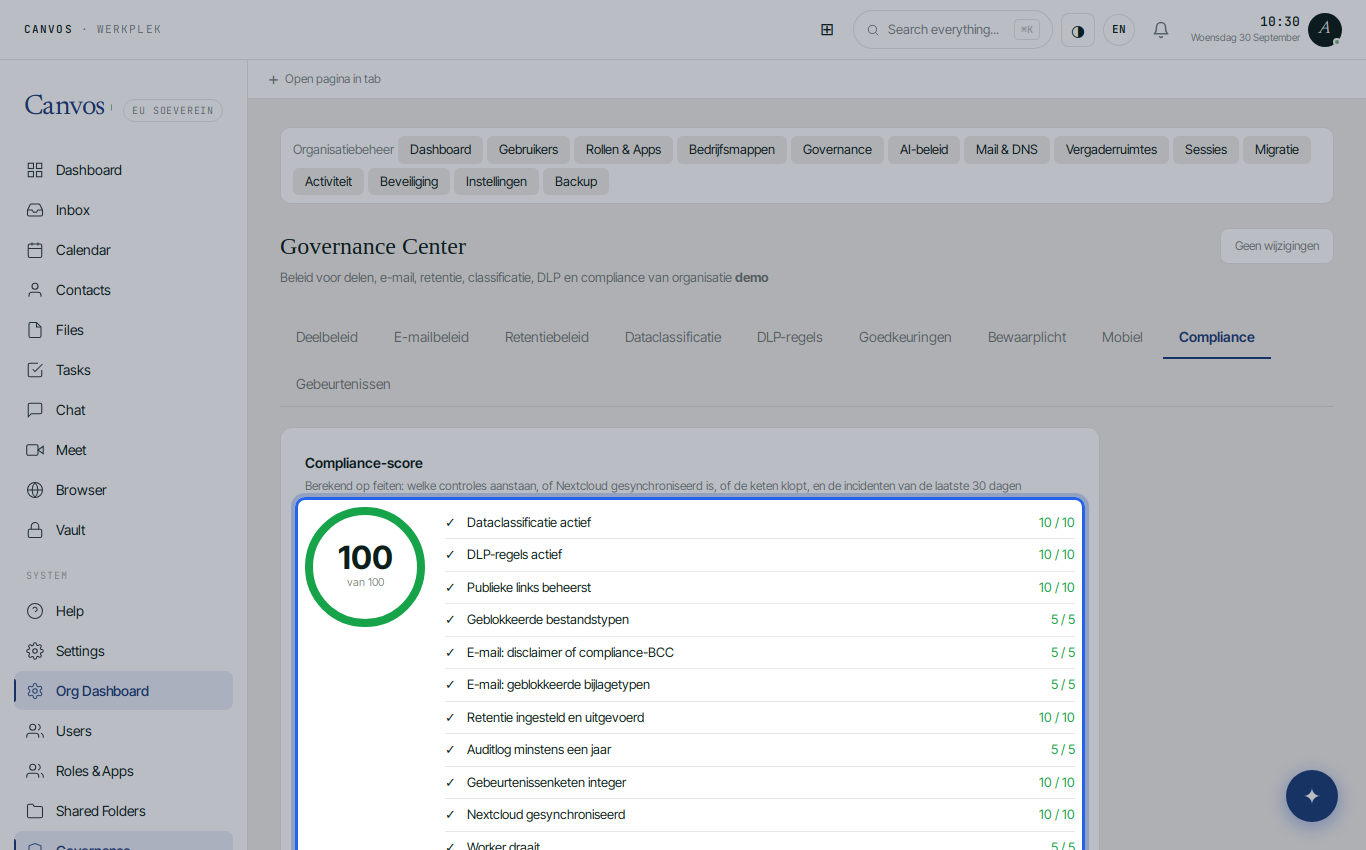The width and height of the screenshot is (1366, 850).
Task: Open Files in the sidebar
Action: click(124, 330)
